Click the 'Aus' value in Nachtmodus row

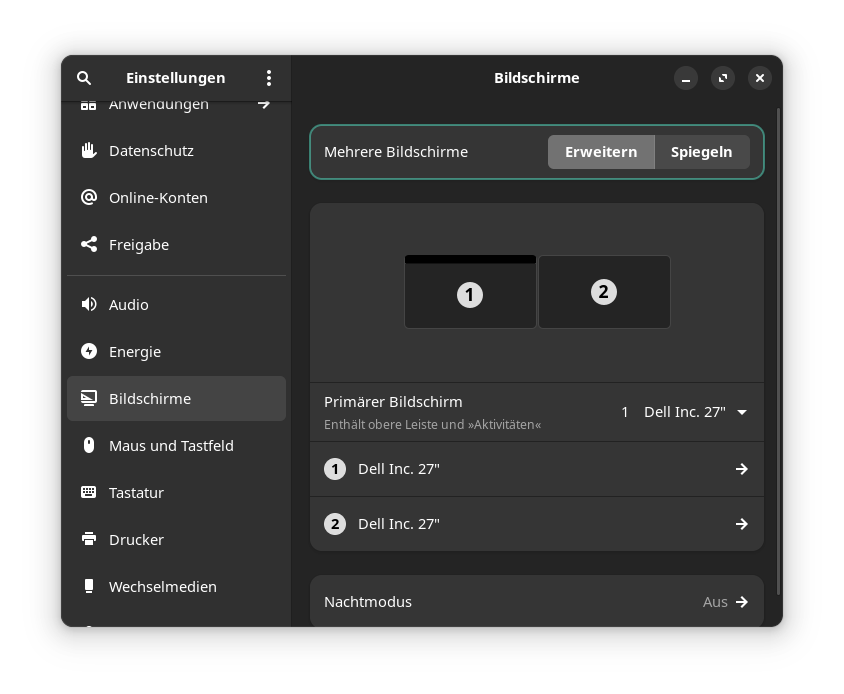tap(715, 602)
